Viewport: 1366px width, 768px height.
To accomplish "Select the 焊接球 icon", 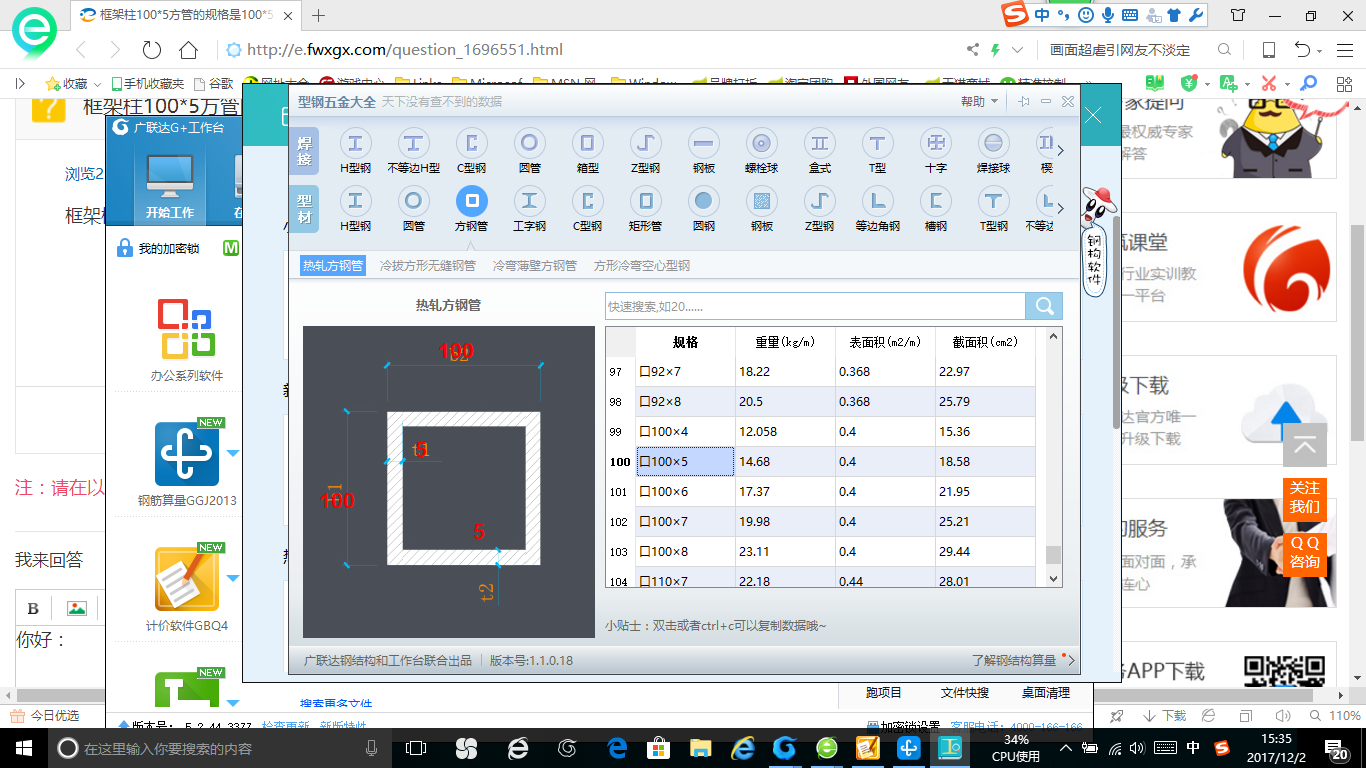I will coord(993,143).
